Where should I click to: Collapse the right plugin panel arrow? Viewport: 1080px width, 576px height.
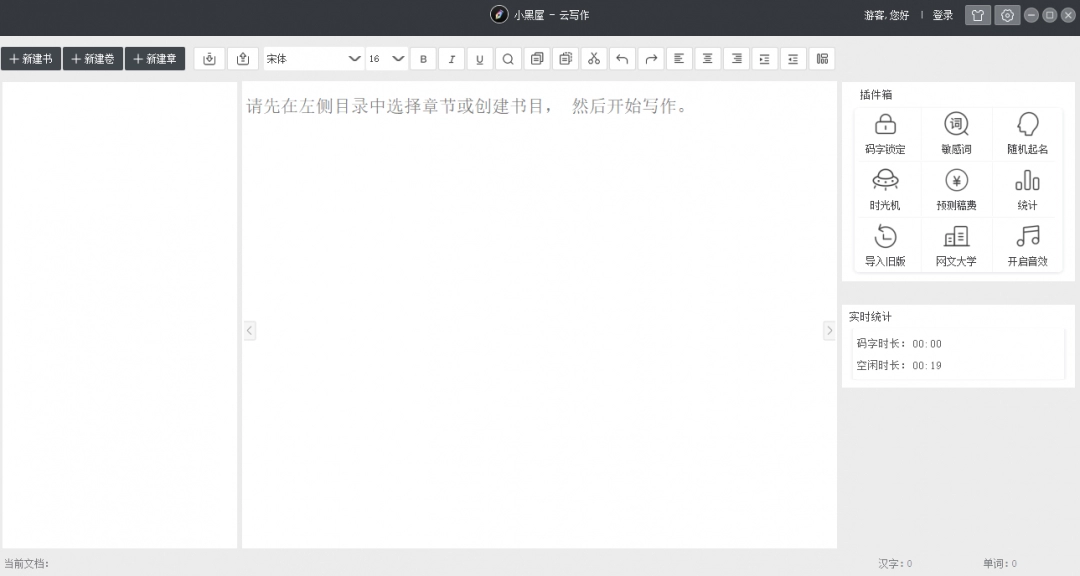click(x=829, y=330)
